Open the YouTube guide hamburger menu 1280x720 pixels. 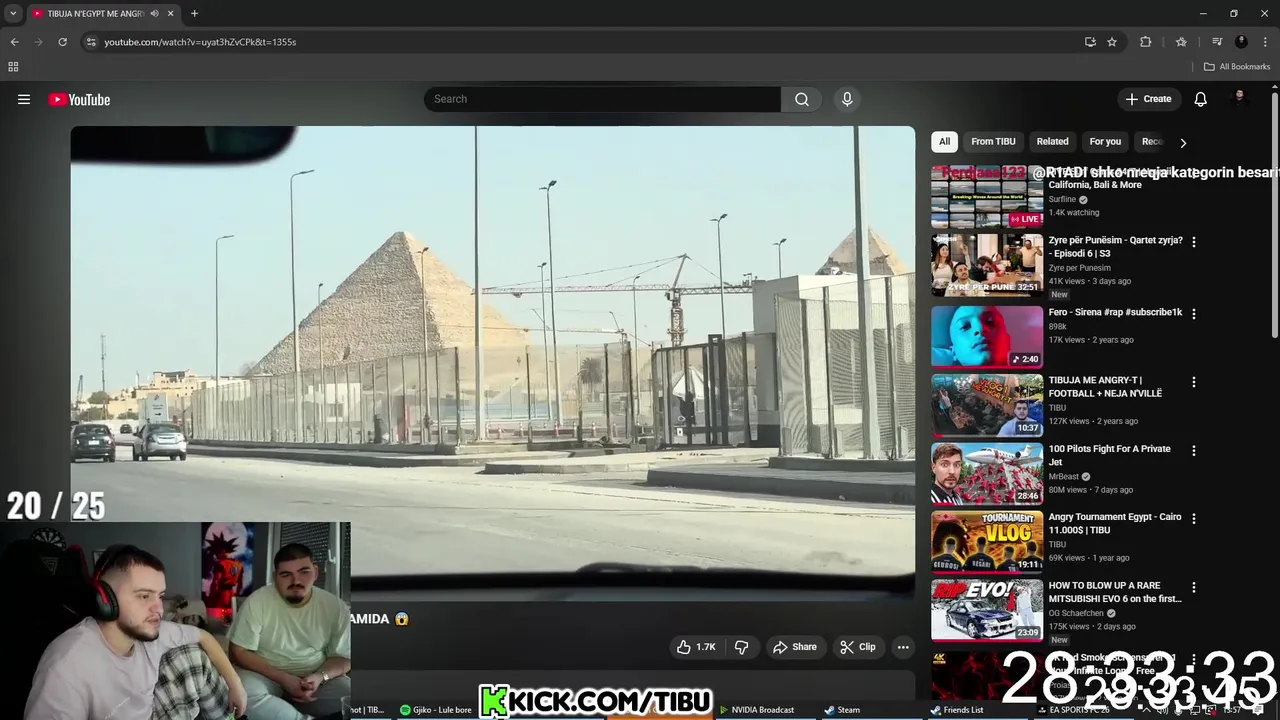[24, 99]
